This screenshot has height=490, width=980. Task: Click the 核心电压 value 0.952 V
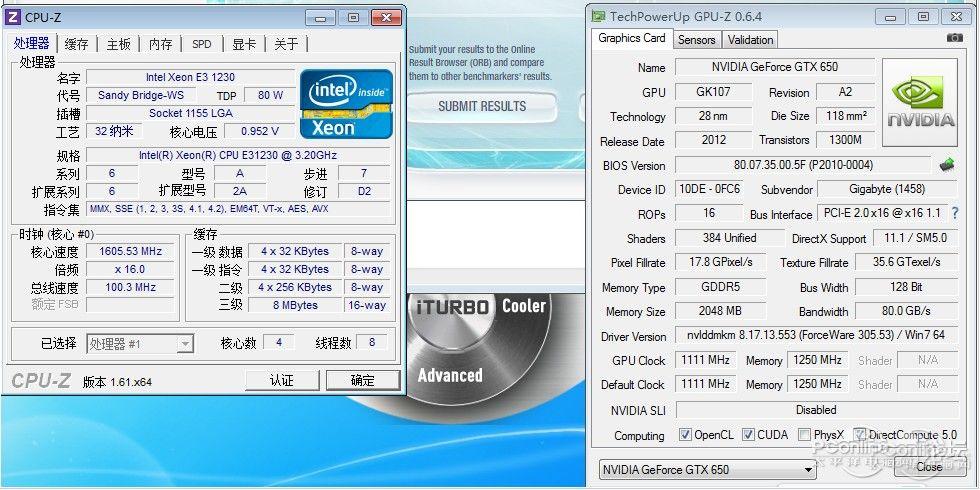pos(259,131)
